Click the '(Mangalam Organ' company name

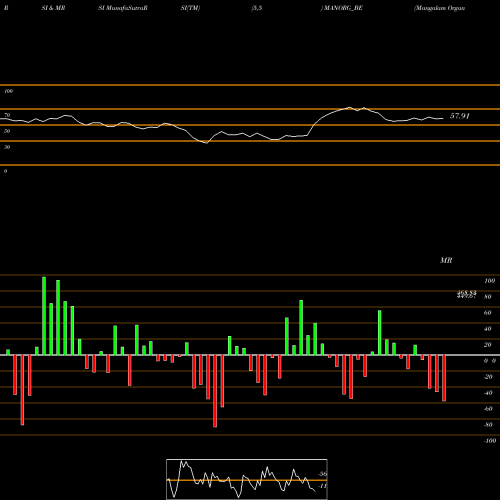(439, 8)
